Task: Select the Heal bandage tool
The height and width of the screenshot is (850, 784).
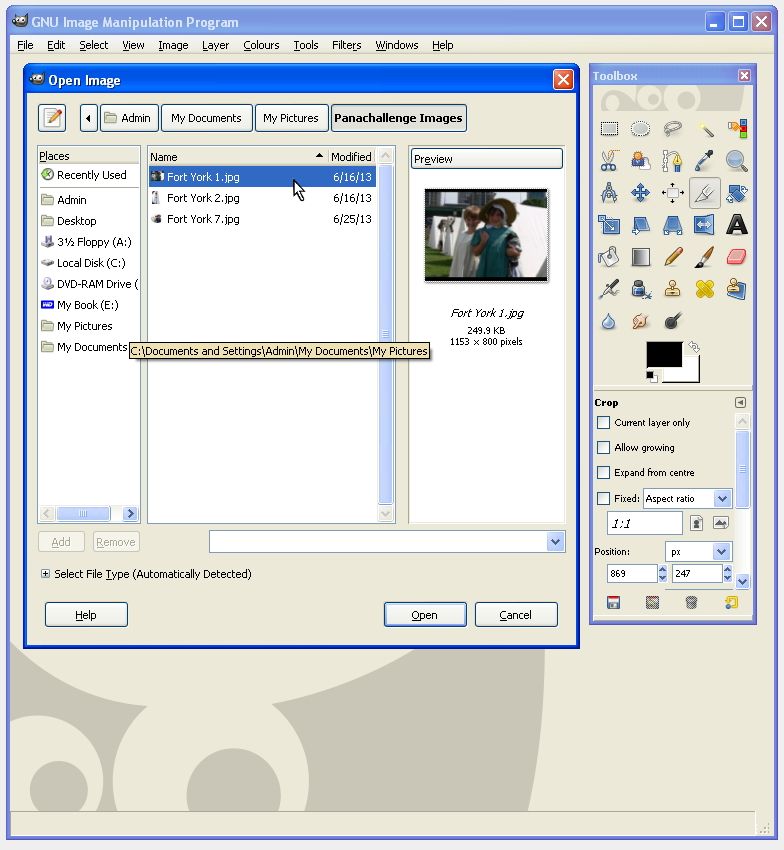Action: (x=704, y=289)
